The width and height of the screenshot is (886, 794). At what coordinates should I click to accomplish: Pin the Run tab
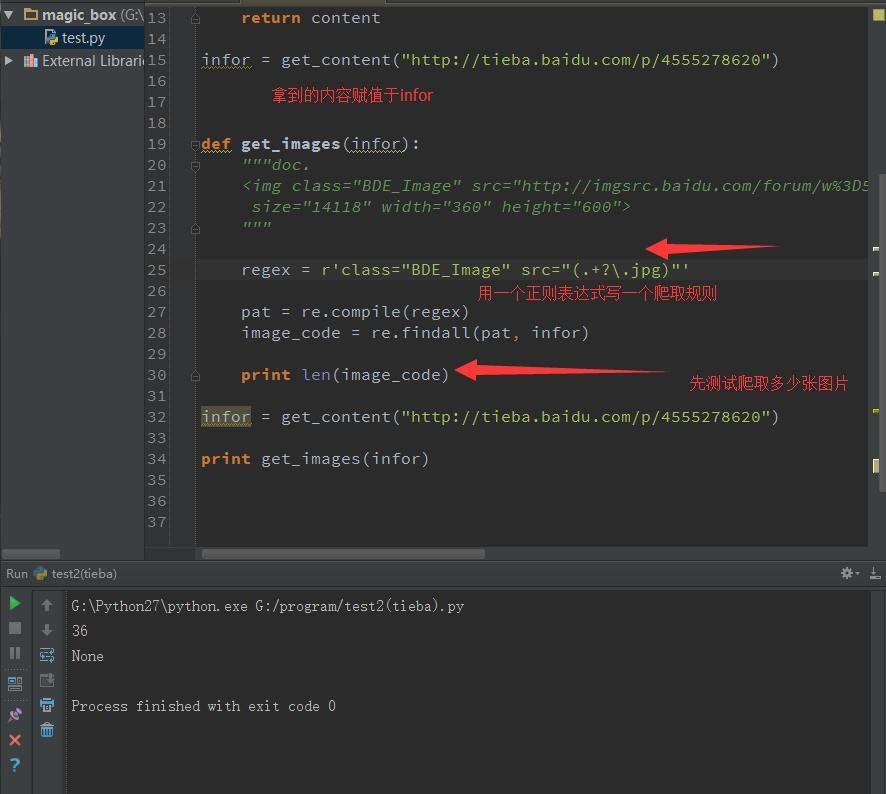15,714
